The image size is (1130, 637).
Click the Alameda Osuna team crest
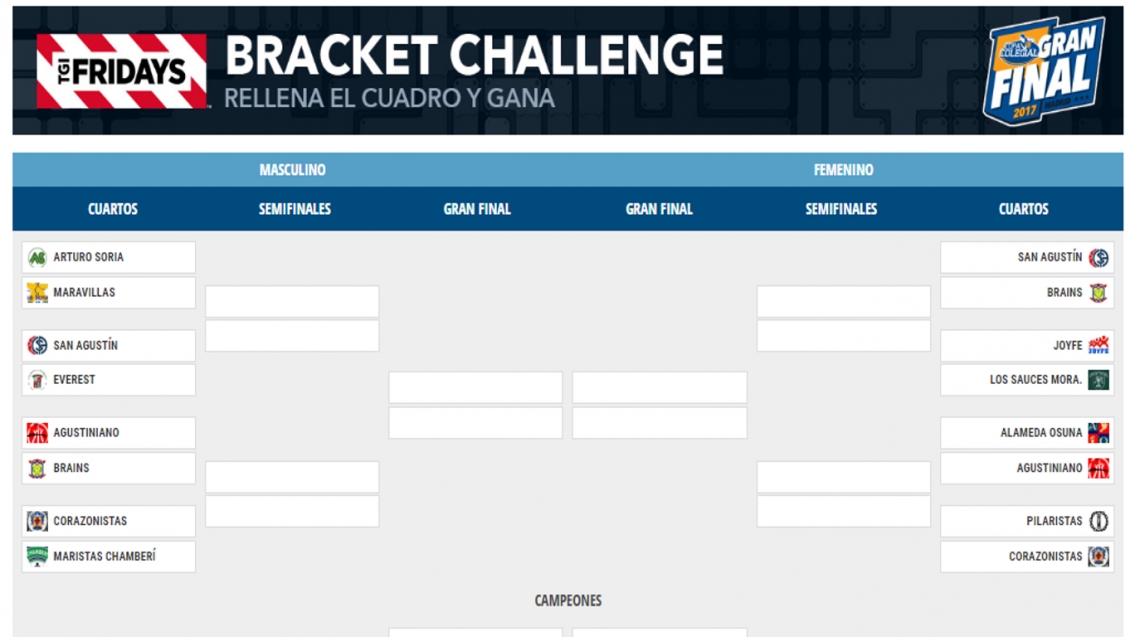pyautogui.click(x=1098, y=433)
